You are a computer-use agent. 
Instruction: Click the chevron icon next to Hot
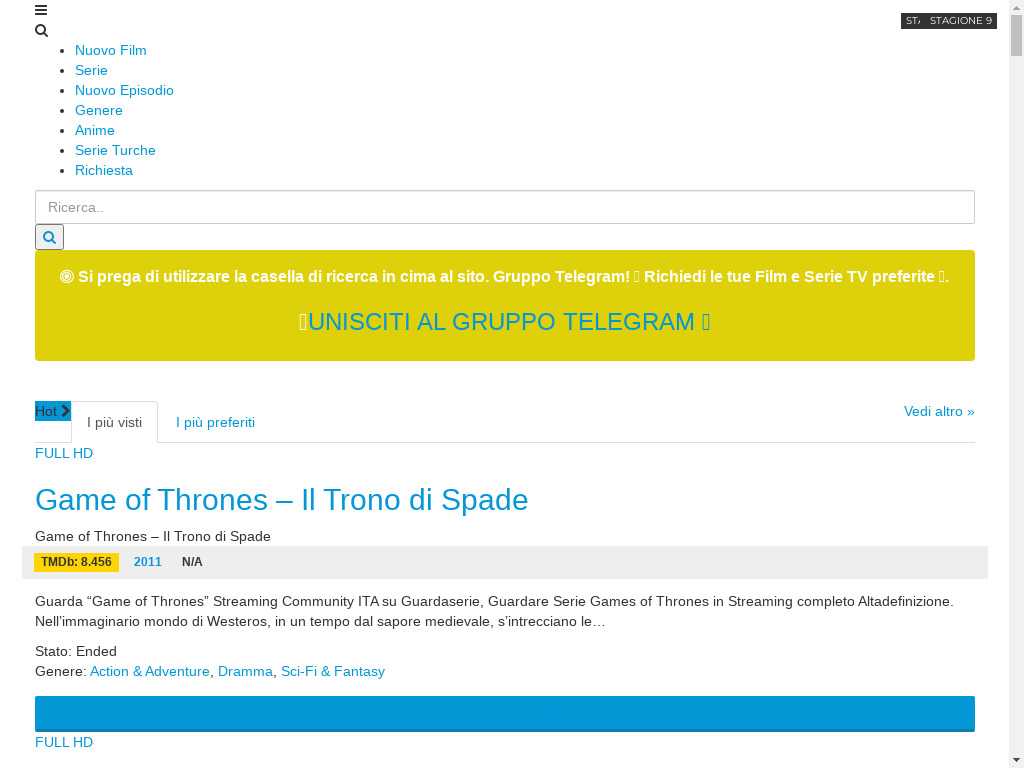click(65, 411)
